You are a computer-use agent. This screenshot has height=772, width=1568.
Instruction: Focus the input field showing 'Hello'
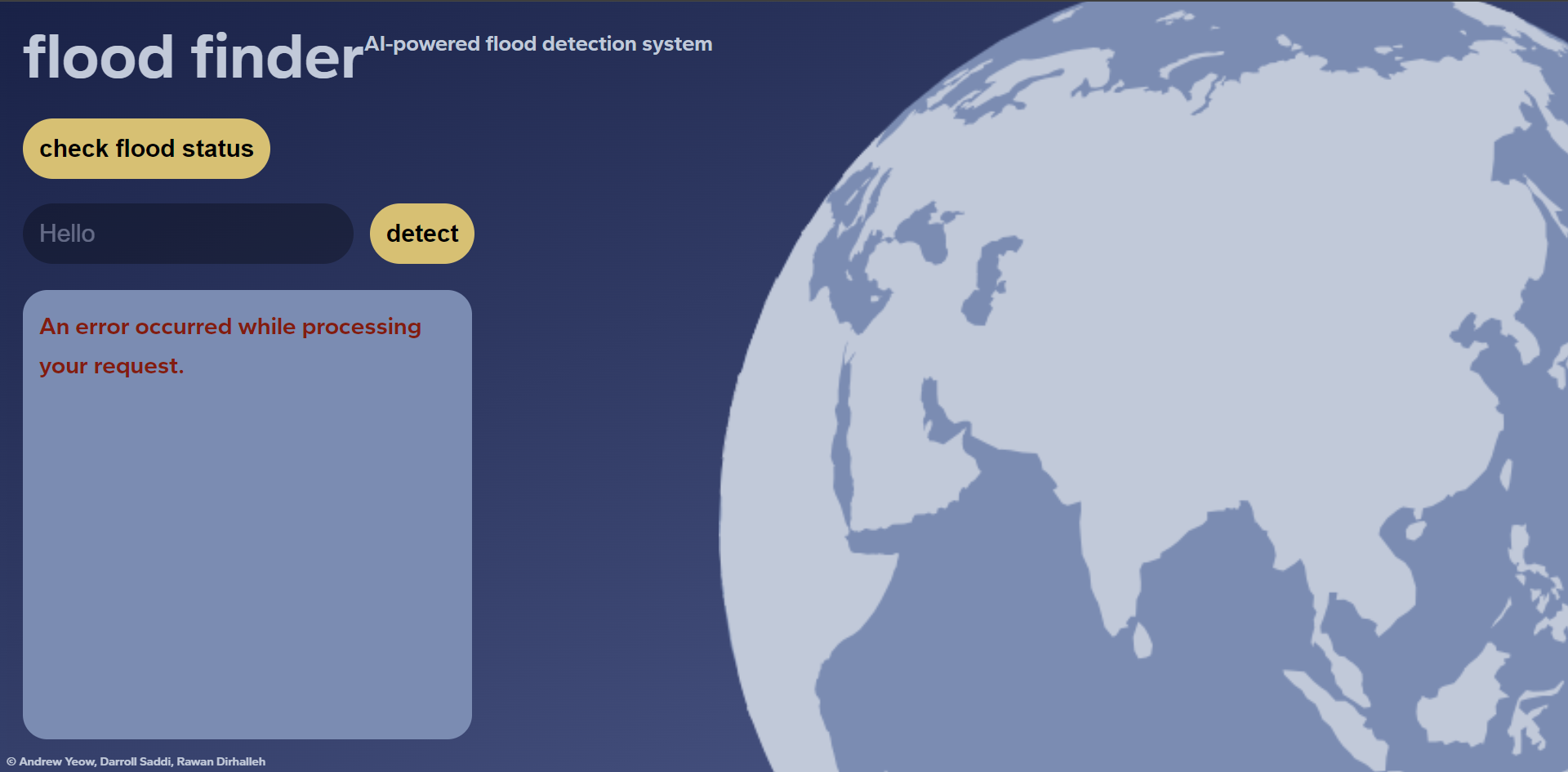(188, 234)
